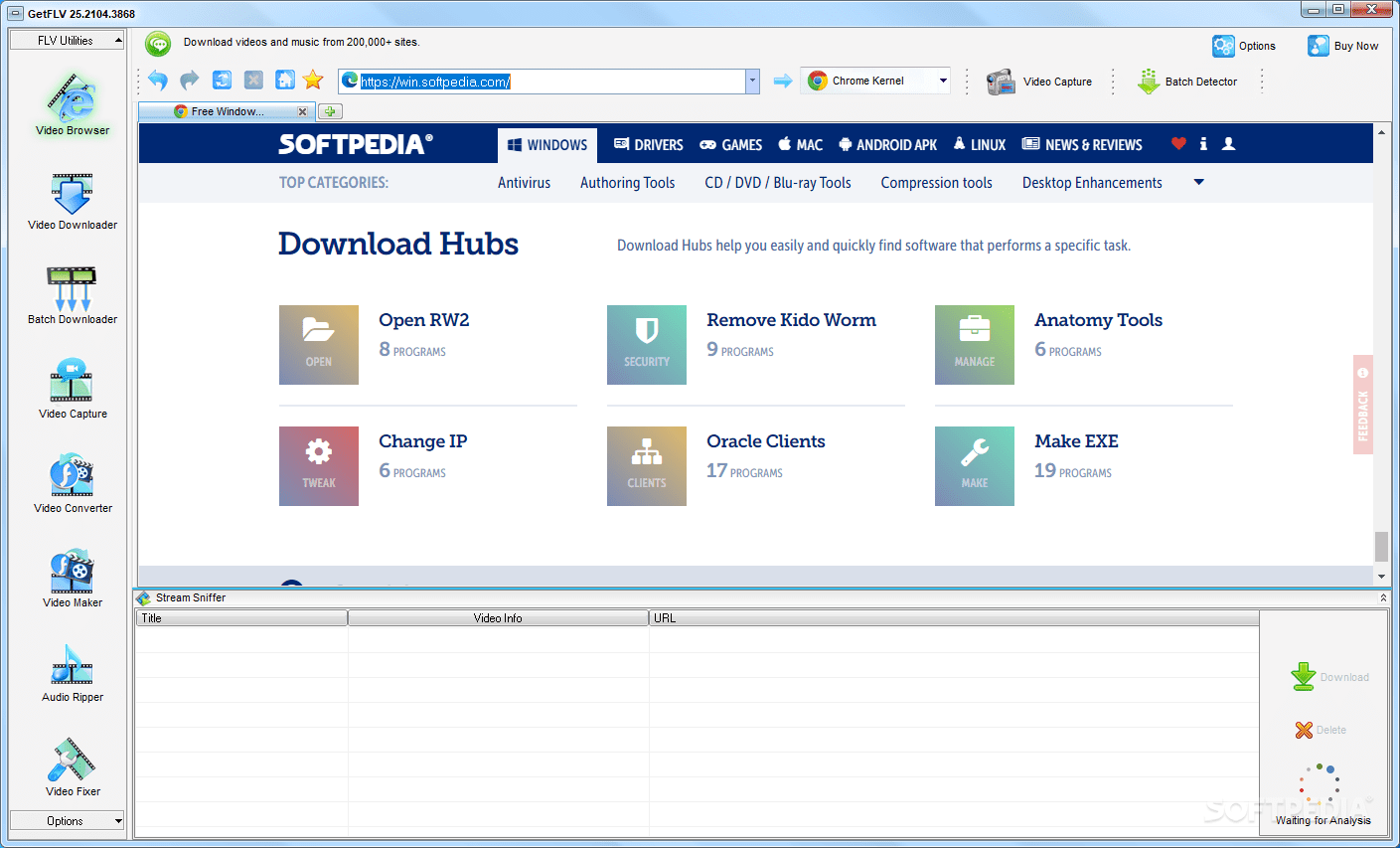Screen dimensions: 1400x848
Task: Run the Batch Detector from the toolbar
Action: (1188, 82)
